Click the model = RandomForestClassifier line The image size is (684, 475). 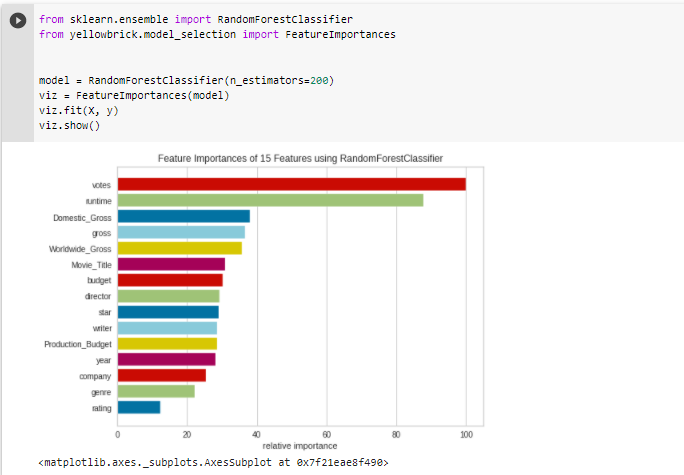coord(186,81)
